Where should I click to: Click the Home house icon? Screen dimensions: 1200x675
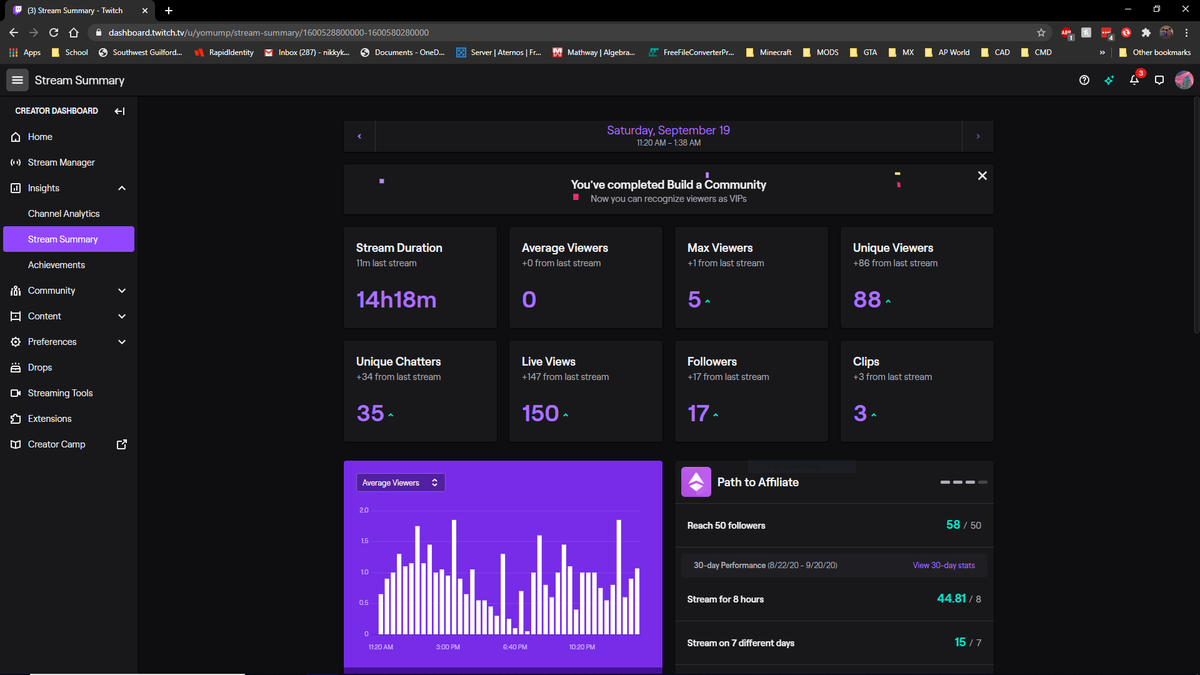pos(15,137)
